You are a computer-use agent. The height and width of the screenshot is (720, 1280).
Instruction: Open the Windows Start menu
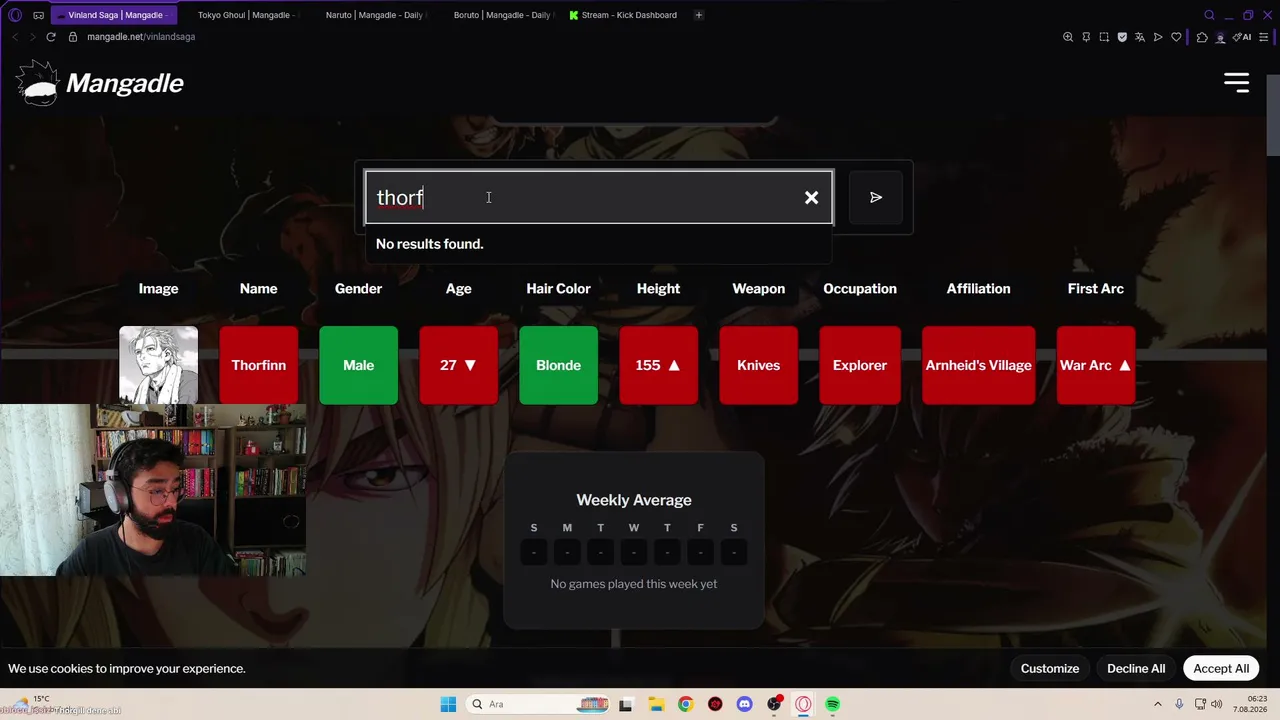(x=448, y=704)
